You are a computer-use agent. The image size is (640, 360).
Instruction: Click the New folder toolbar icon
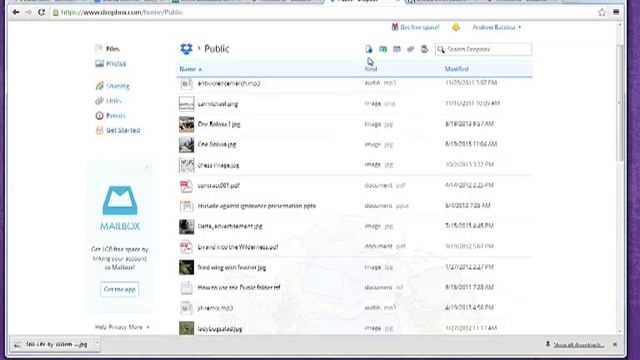pos(383,49)
